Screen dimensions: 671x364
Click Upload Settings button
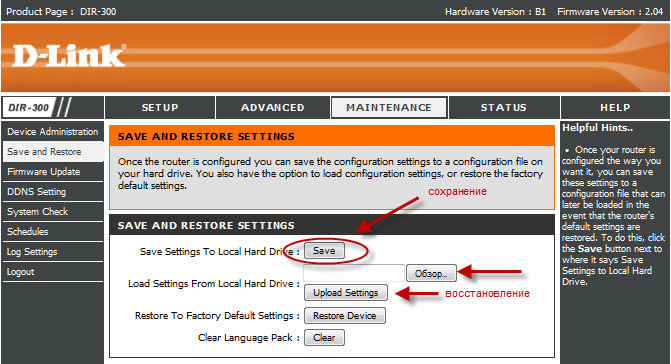coord(346,293)
